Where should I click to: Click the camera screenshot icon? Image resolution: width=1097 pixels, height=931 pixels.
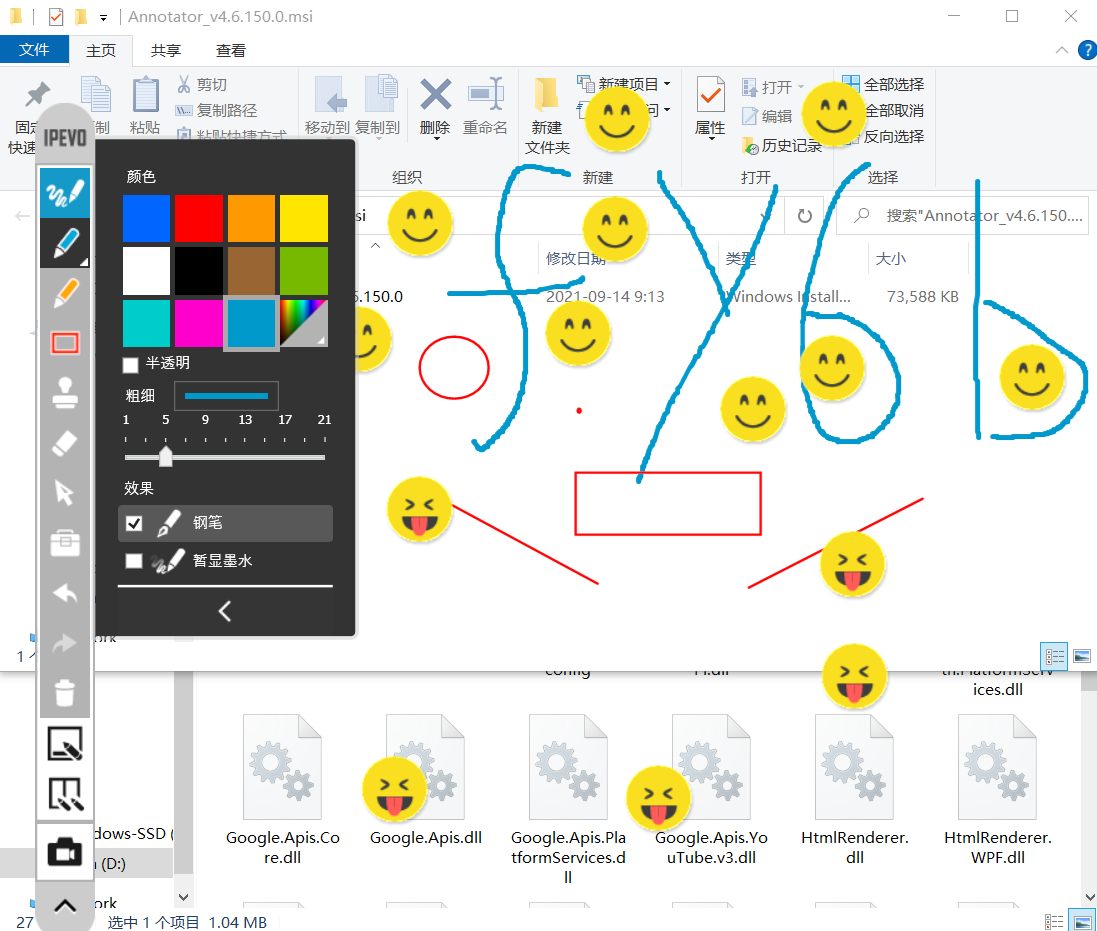click(65, 853)
